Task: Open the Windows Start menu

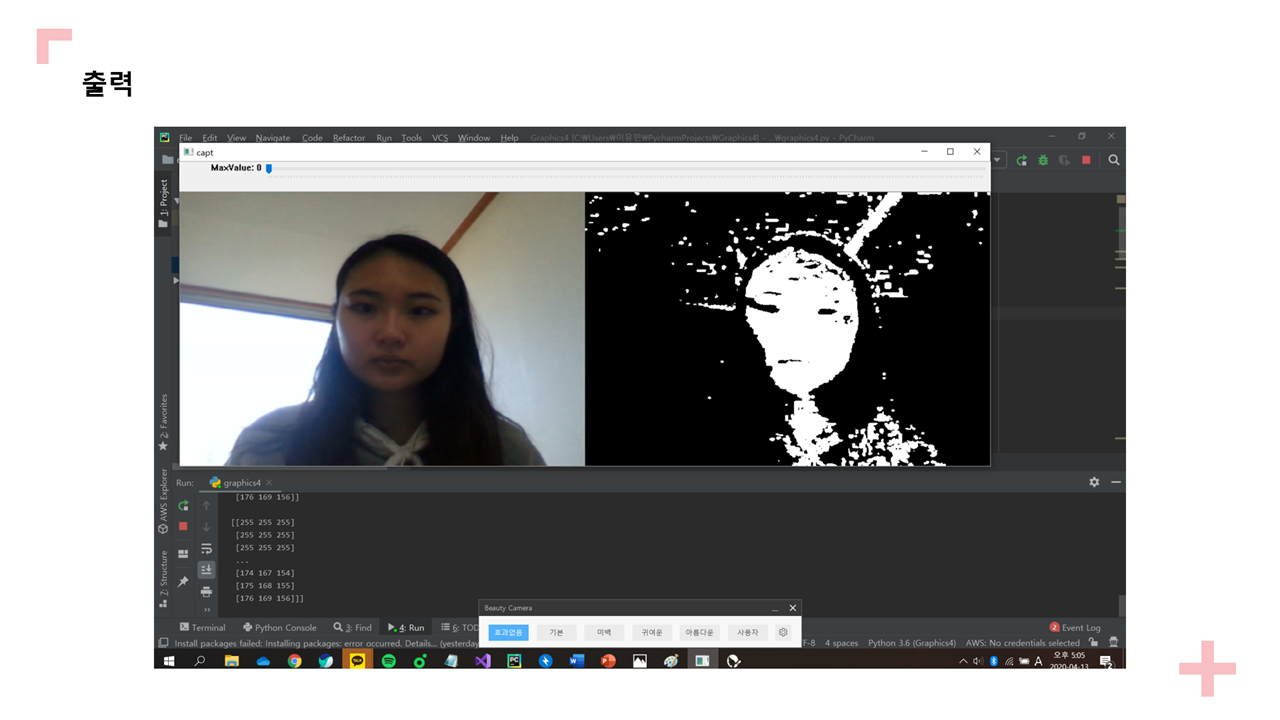Action: 169,661
